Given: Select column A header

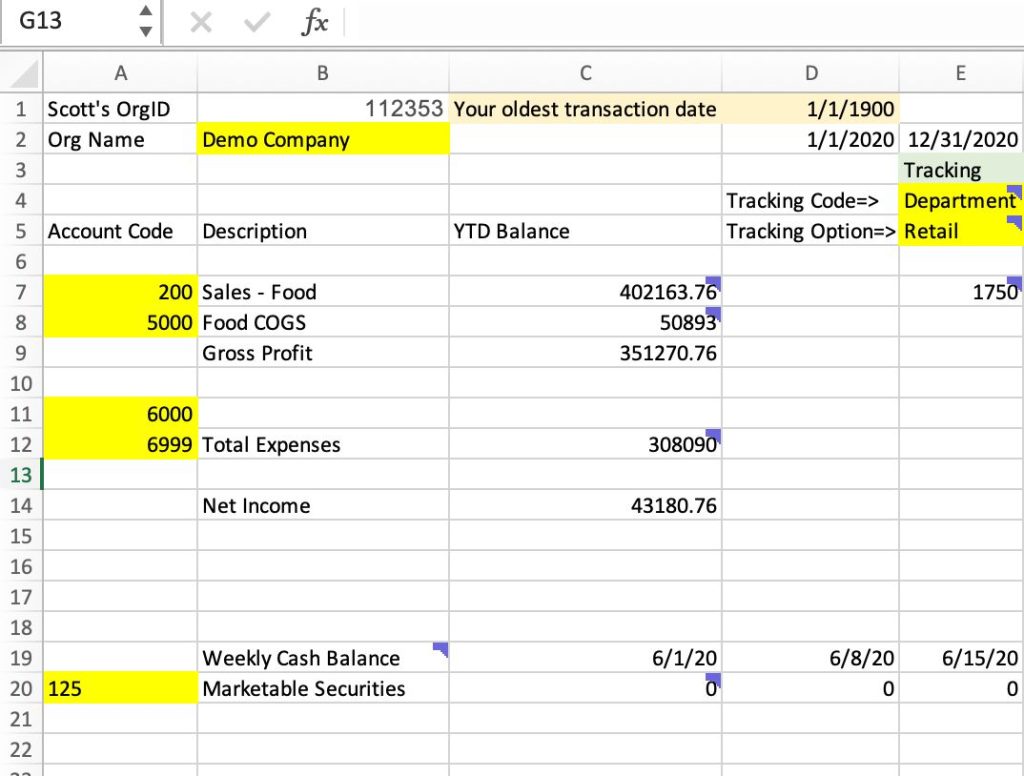Looking at the screenshot, I should click(121, 72).
